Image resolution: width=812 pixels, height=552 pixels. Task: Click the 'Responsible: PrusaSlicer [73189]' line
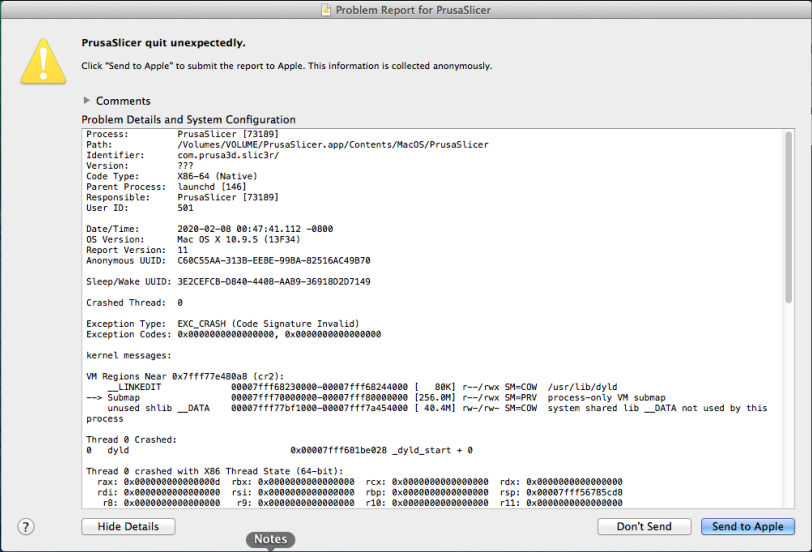coord(182,197)
